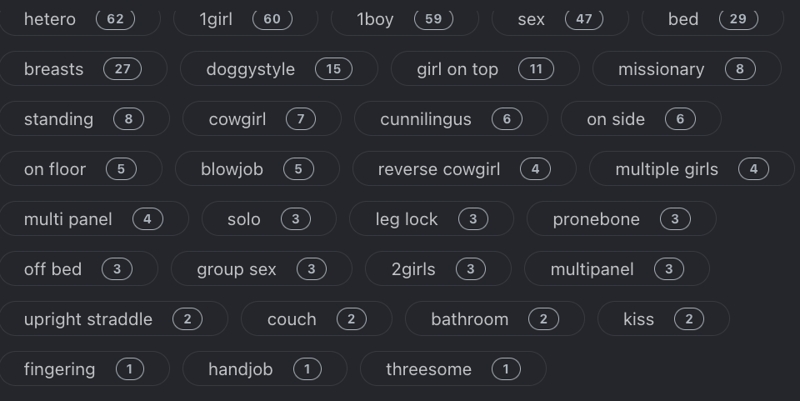Viewport: 800px width, 401px height.
Task: Select the "1girl" tag filter
Action: click(244, 19)
